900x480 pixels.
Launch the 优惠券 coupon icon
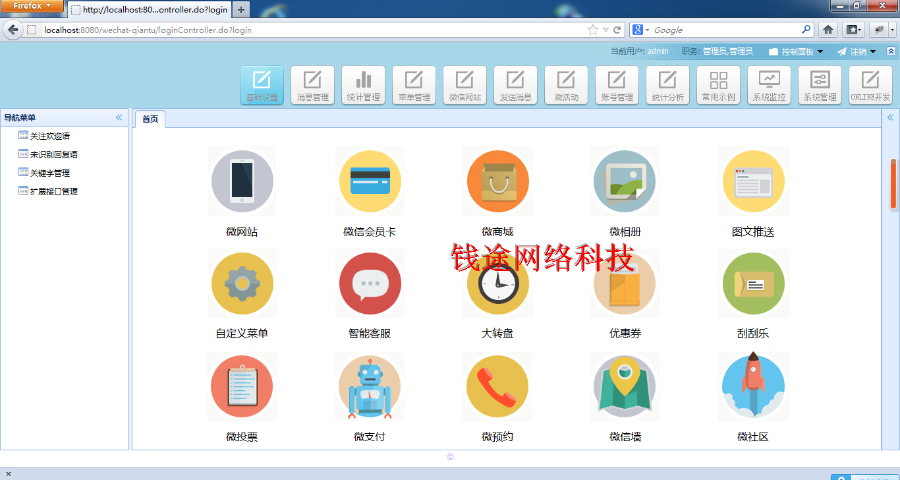coord(625,283)
